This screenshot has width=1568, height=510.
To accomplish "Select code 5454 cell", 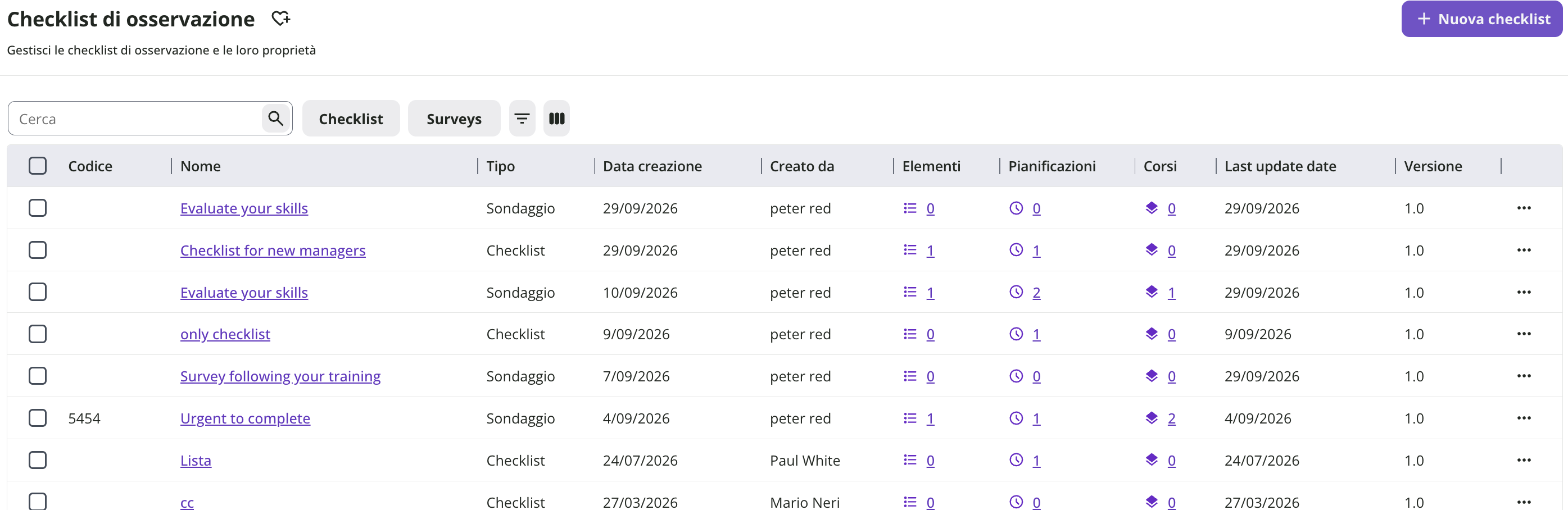I will [x=84, y=418].
